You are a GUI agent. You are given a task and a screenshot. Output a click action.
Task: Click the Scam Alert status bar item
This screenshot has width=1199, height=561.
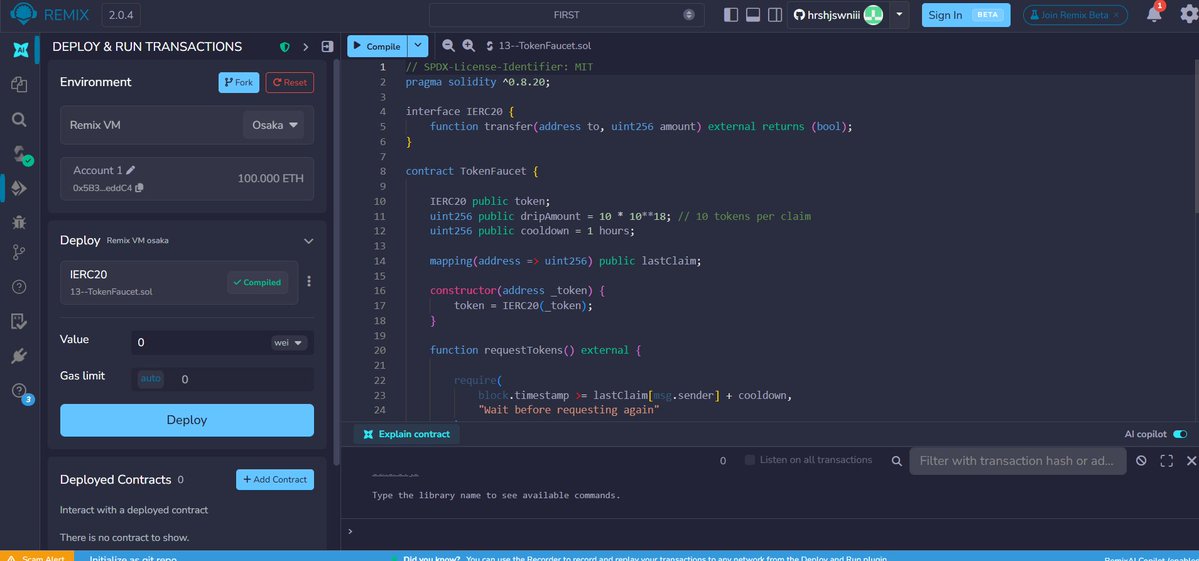(37, 557)
